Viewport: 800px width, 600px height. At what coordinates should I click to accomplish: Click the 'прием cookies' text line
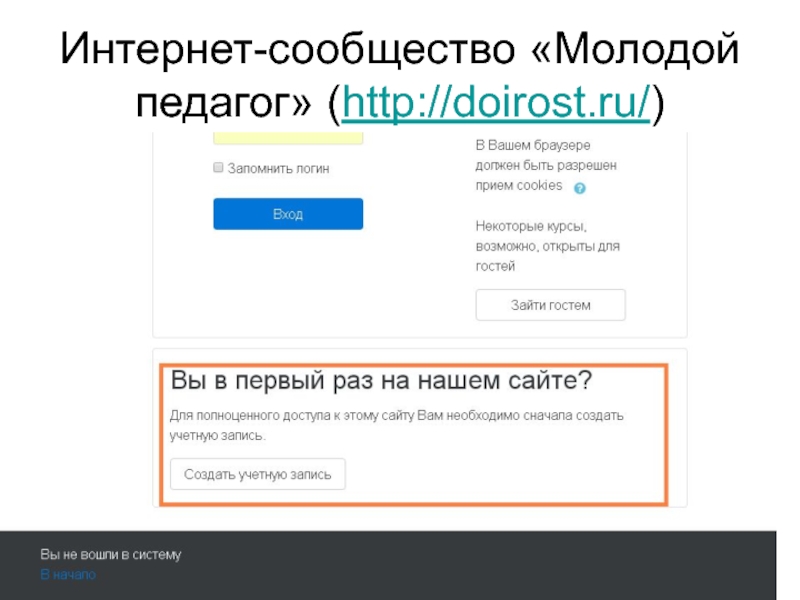(518, 186)
